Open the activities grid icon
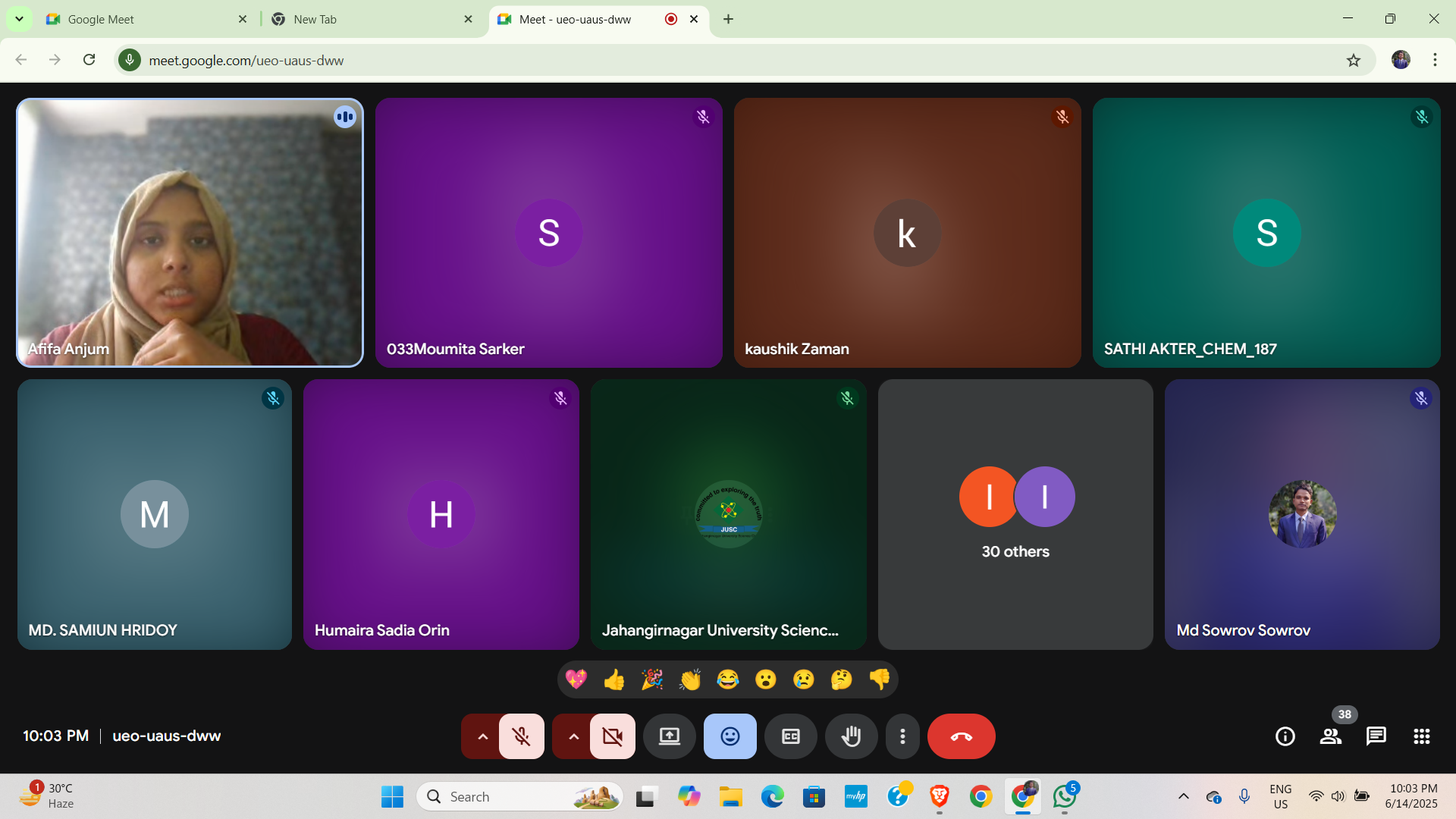This screenshot has height=819, width=1456. coord(1421,736)
